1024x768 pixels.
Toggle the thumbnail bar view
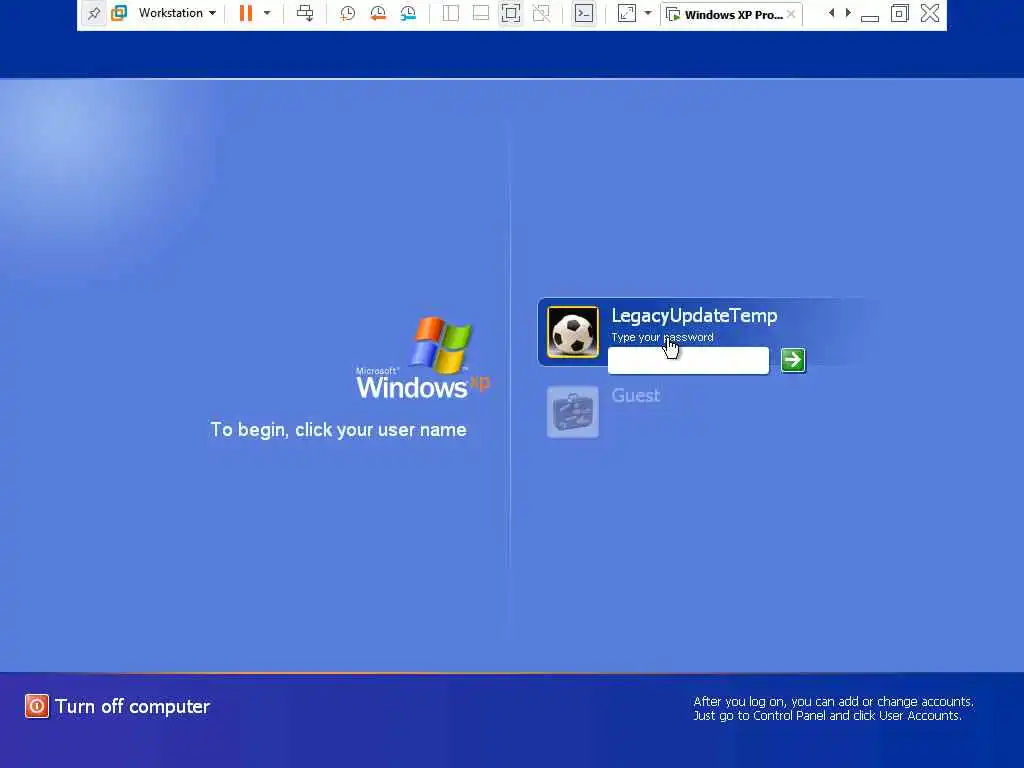(481, 13)
